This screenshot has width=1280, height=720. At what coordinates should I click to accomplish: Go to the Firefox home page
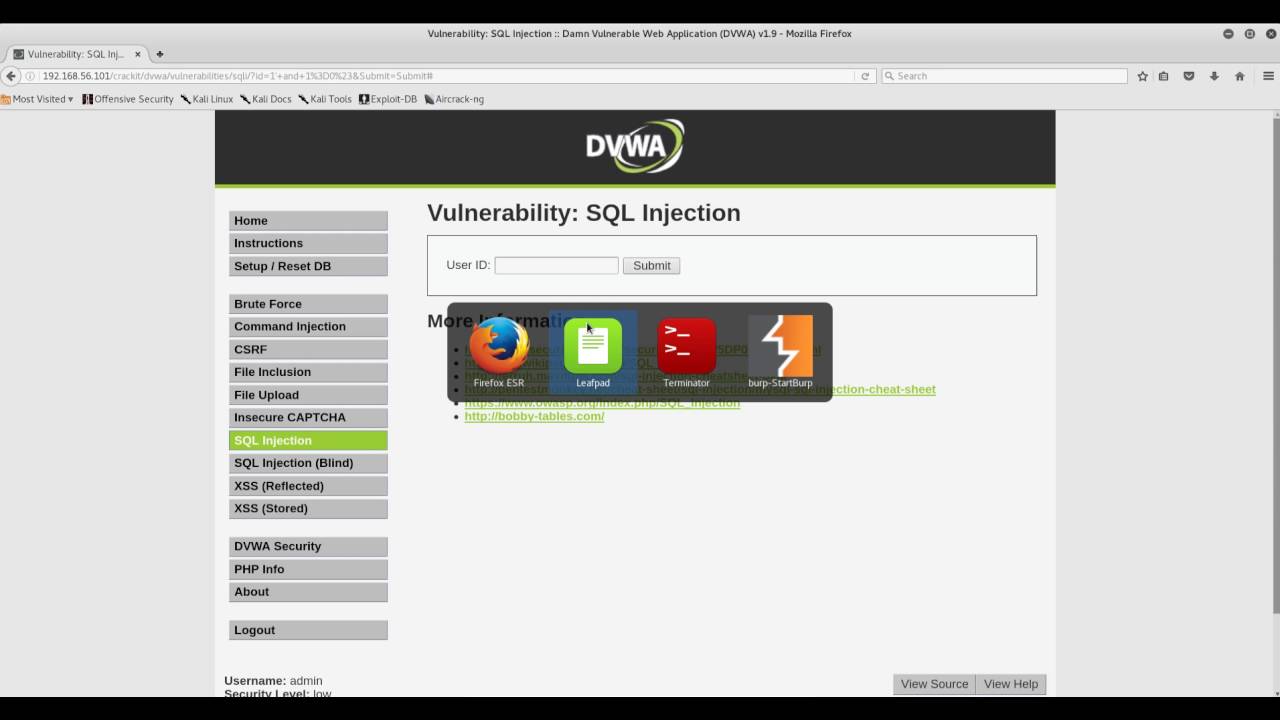(x=1240, y=76)
